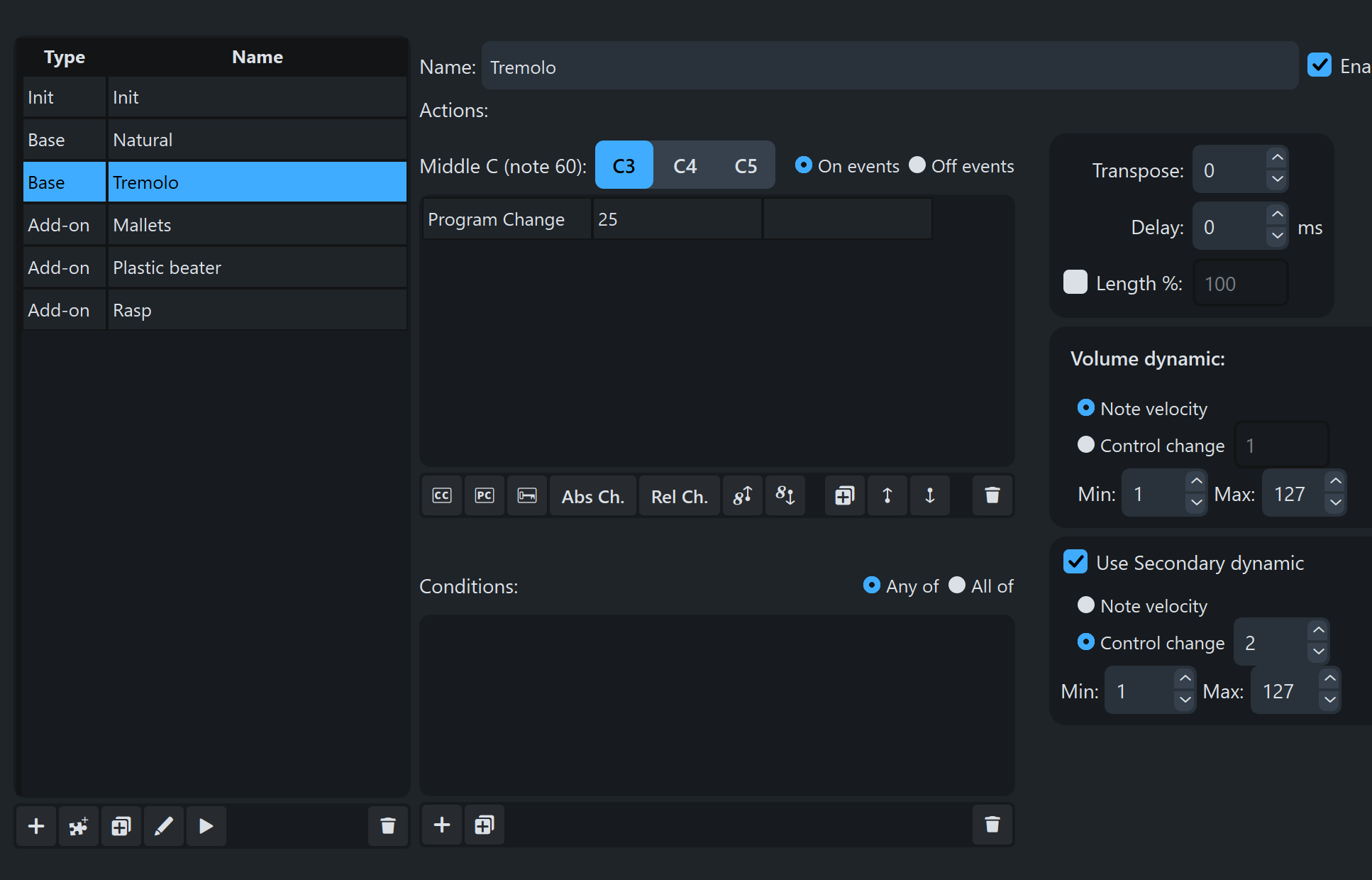Enable the Length % checkbox
The image size is (1372, 880).
pos(1075,282)
